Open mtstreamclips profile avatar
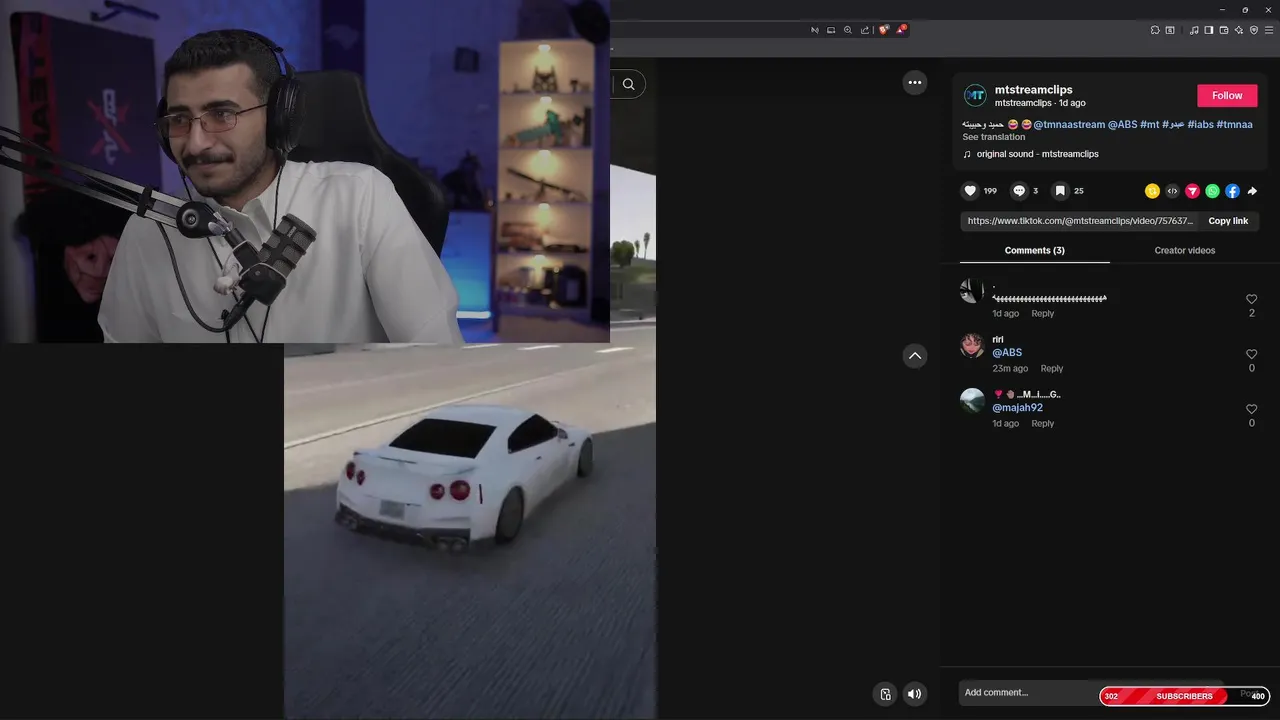The image size is (1280, 720). (975, 96)
